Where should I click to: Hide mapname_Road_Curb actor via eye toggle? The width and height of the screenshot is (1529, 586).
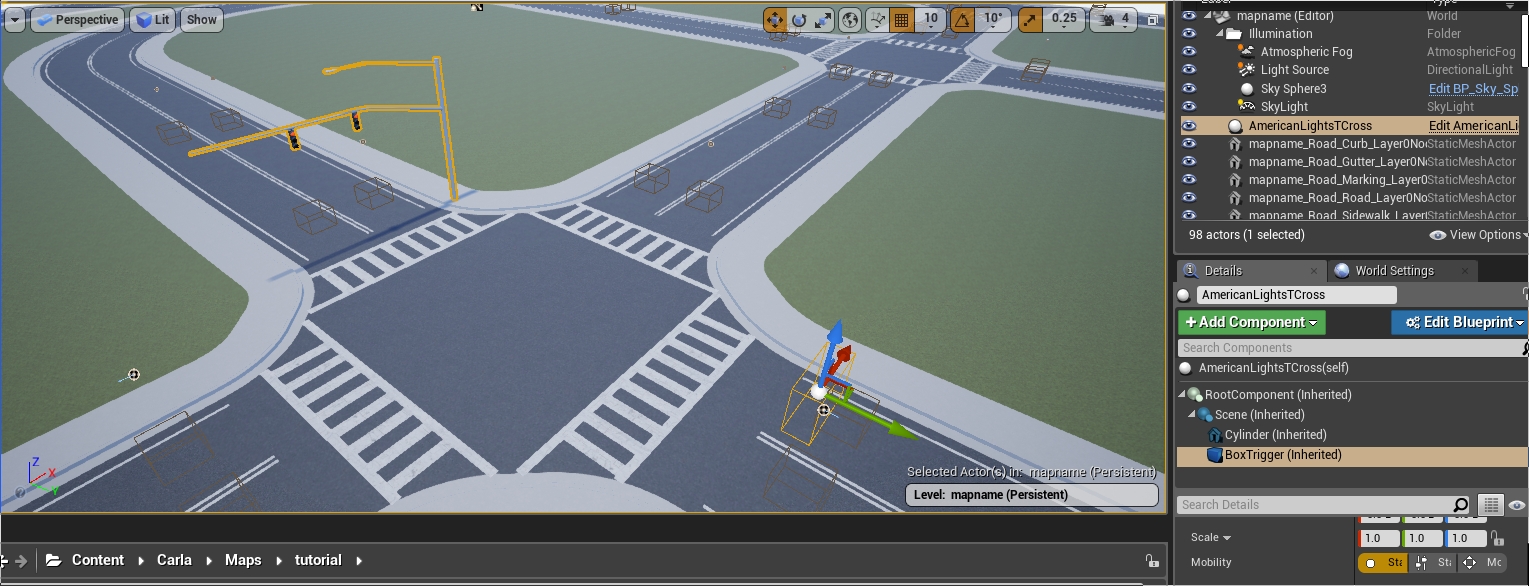[1189, 143]
